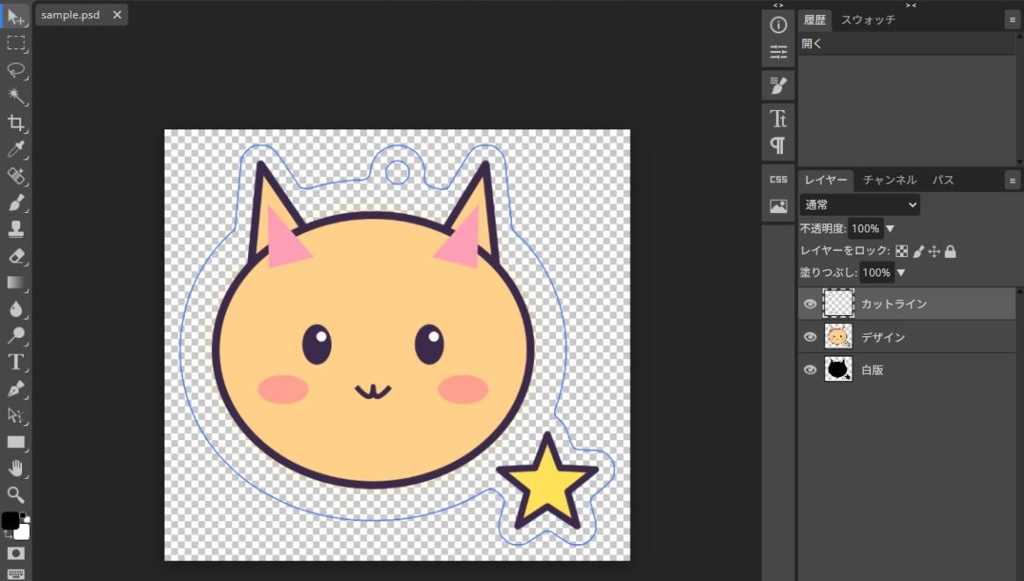Screen dimensions: 1024x581
Task: Select the Path Selection tool
Action: [x=16, y=415]
